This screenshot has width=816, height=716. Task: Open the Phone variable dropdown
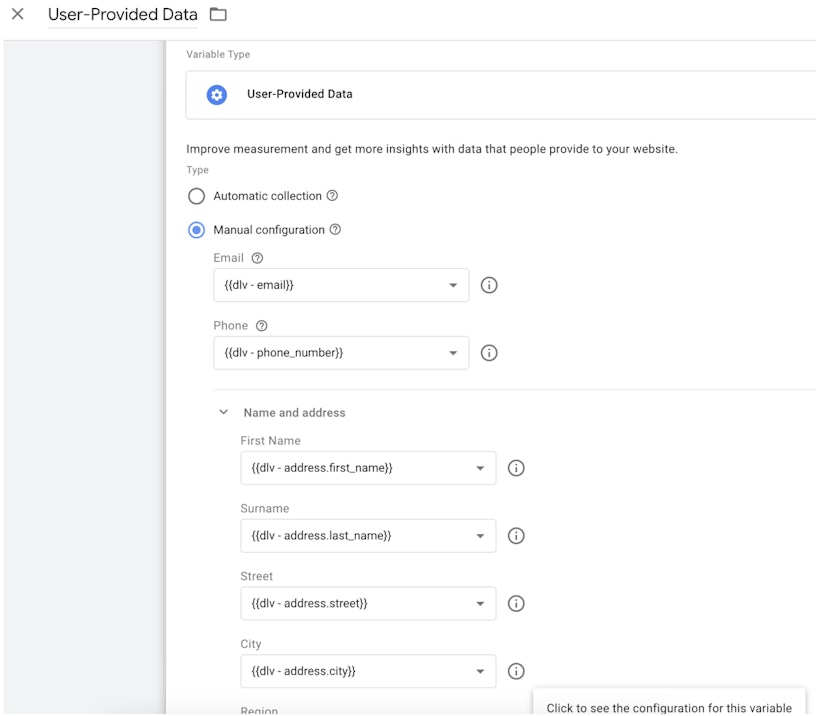tap(341, 353)
